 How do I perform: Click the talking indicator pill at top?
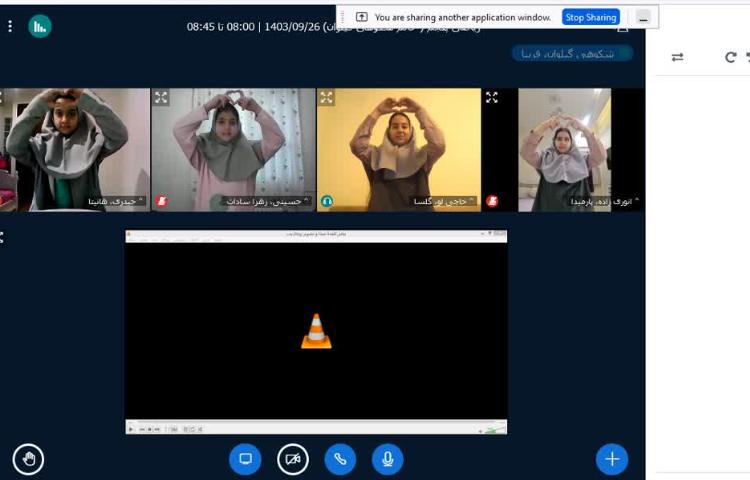click(572, 53)
